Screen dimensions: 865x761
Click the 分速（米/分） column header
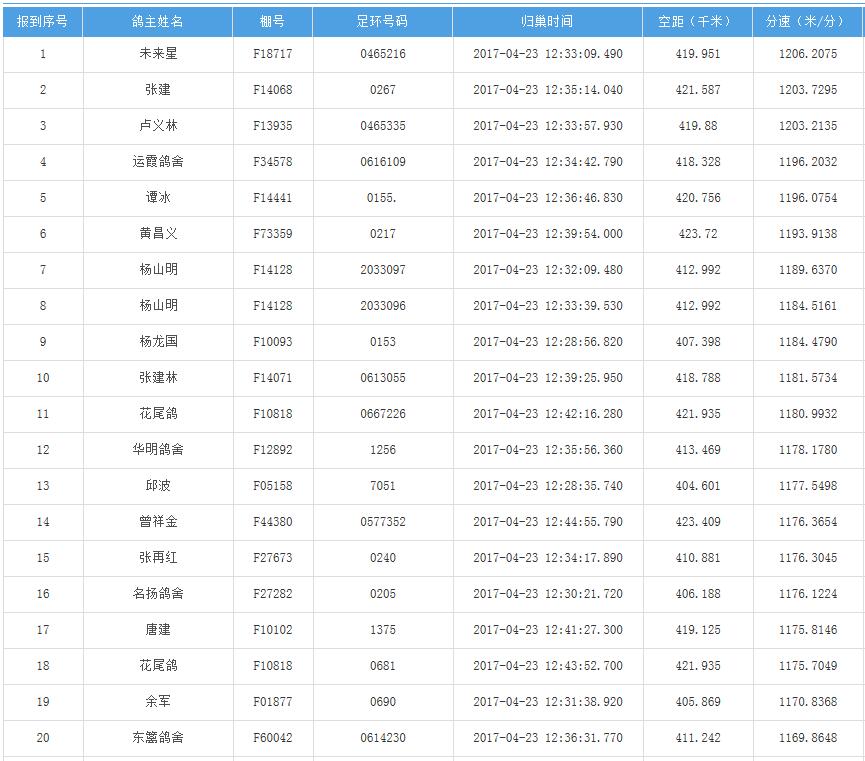coord(808,21)
